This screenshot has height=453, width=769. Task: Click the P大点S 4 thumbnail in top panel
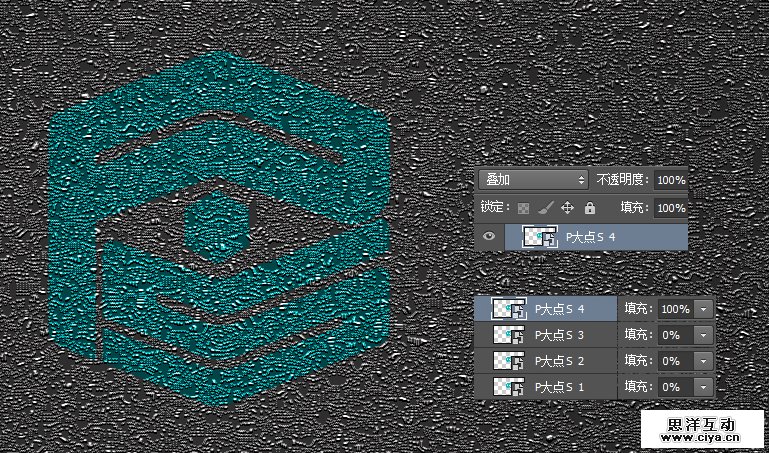(539, 237)
